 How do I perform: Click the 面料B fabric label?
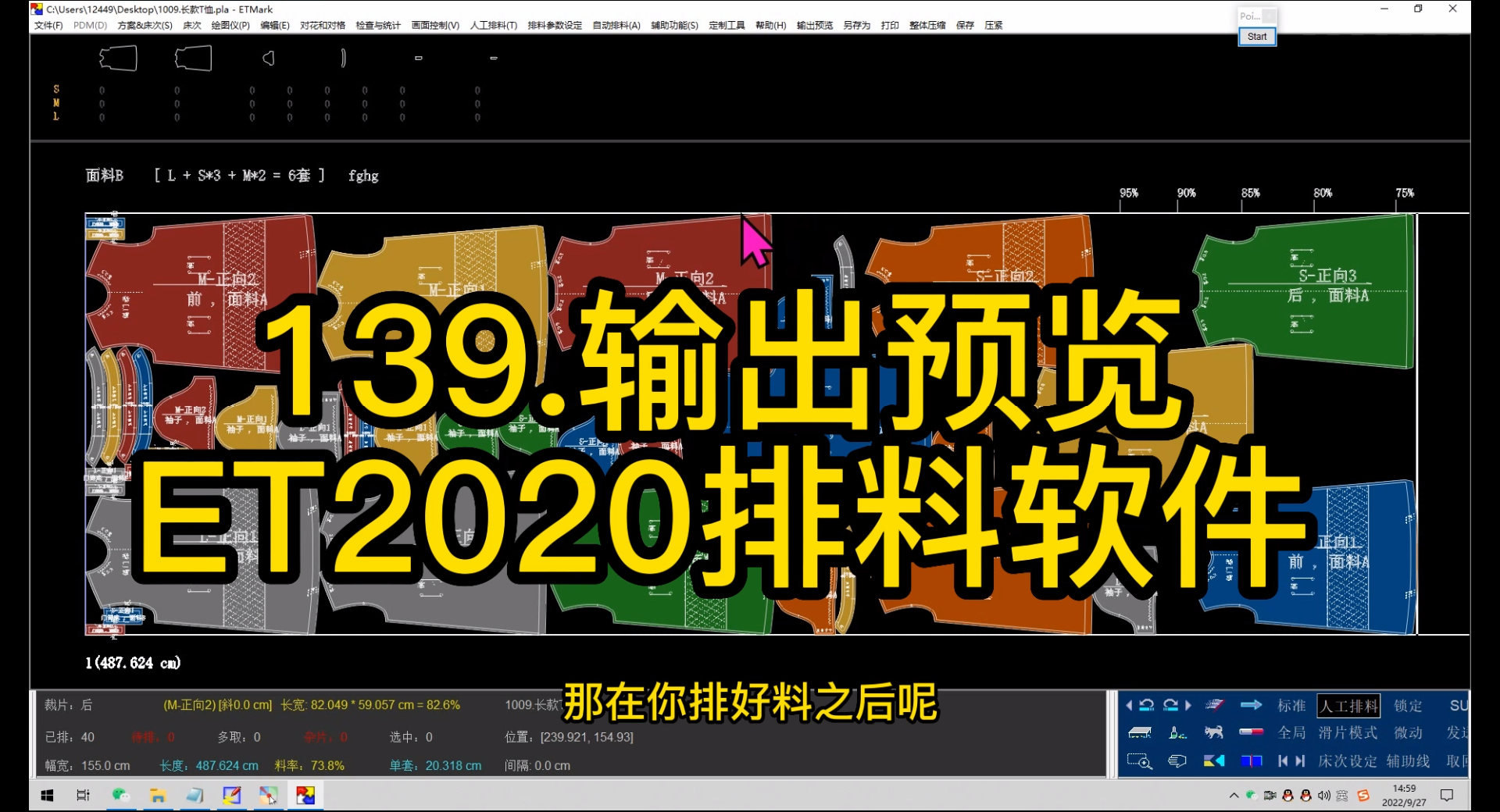tap(104, 176)
